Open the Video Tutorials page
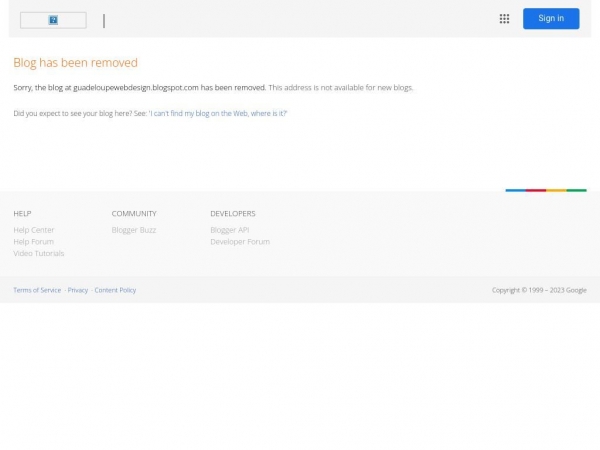600x450 pixels. [38, 253]
